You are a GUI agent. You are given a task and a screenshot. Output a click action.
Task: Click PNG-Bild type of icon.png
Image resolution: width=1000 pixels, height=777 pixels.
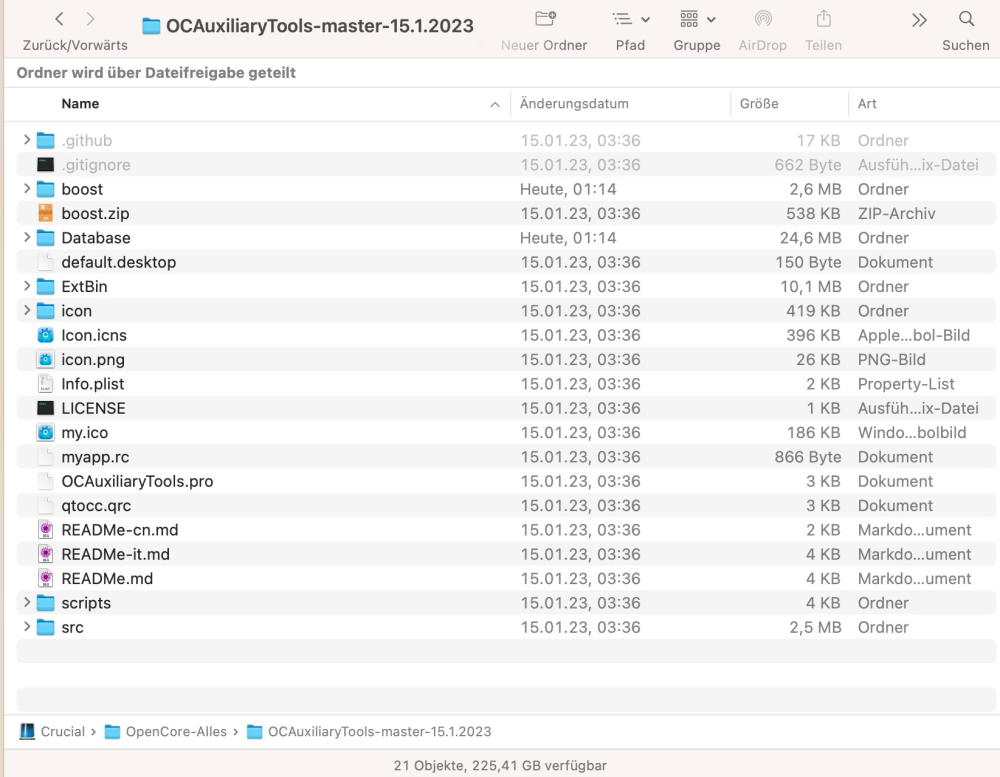(891, 360)
